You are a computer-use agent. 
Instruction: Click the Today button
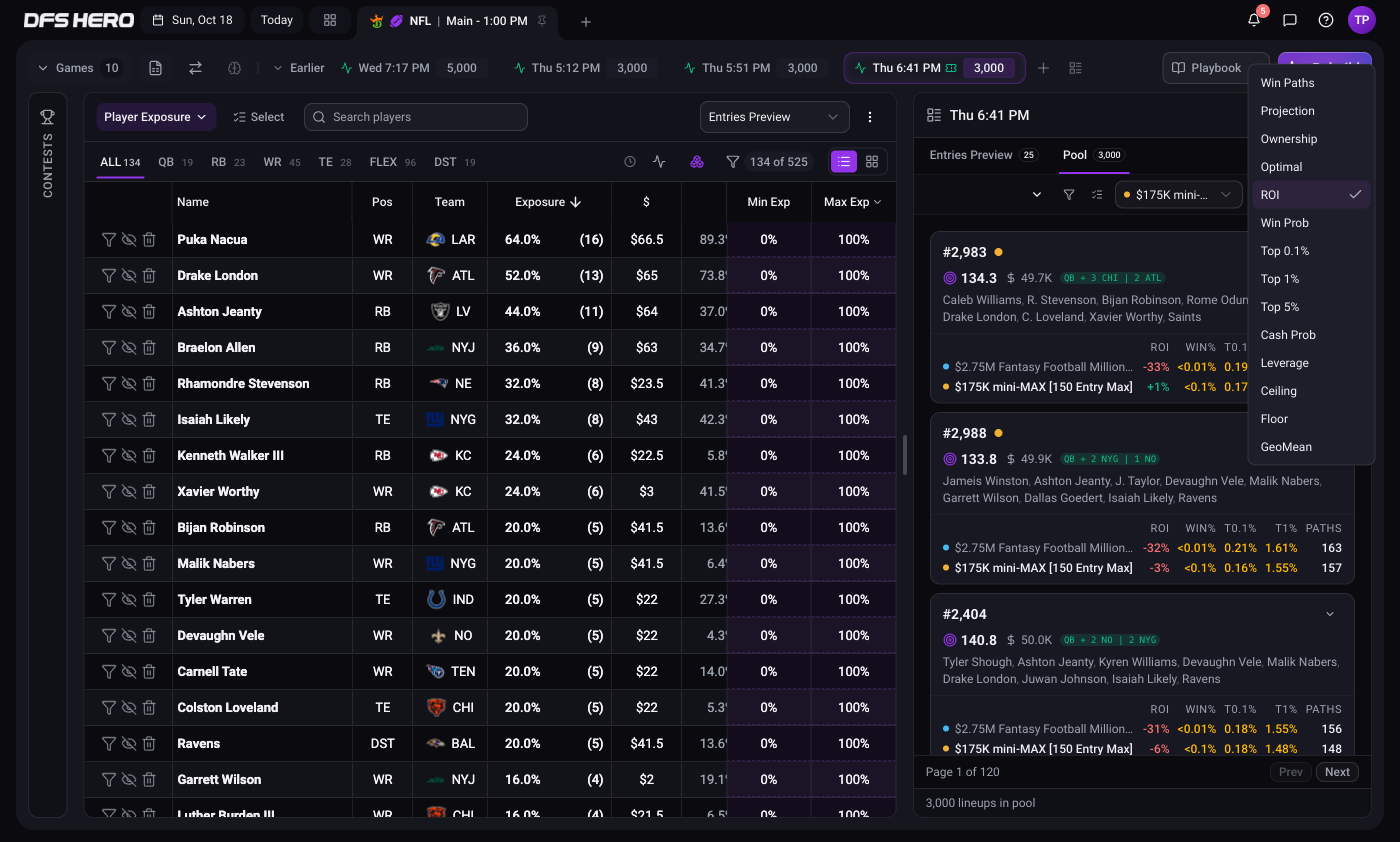(x=276, y=20)
